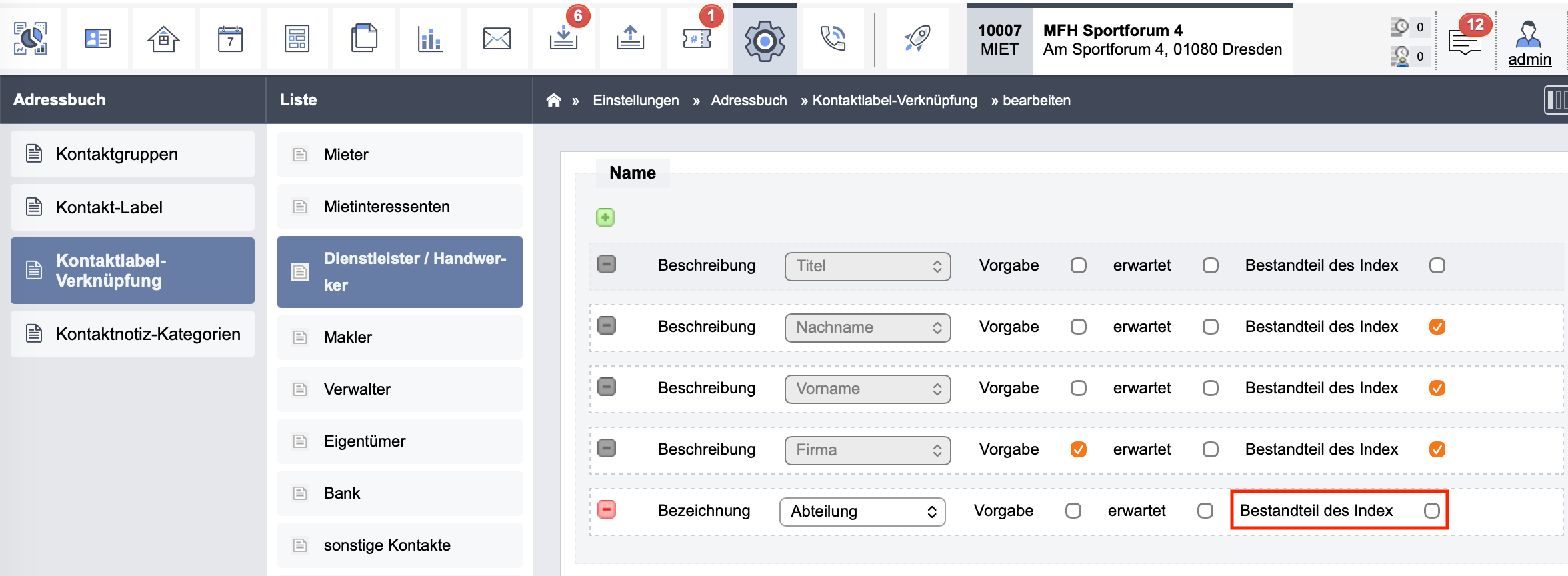Open the inbox download icon with badge 6
The width and height of the screenshot is (1568, 576).
pyautogui.click(x=563, y=39)
